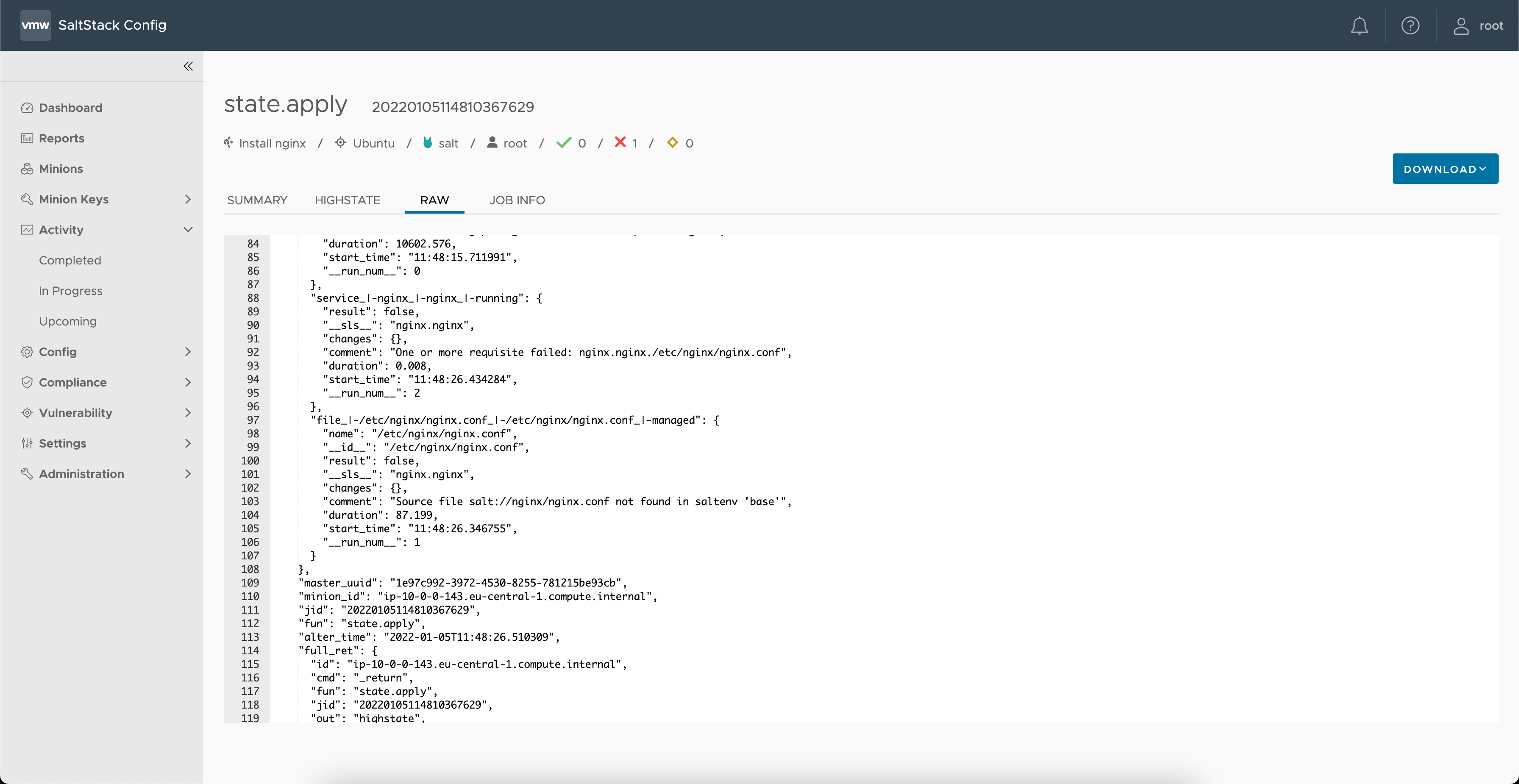Open the JOB INFO tab
Image resolution: width=1519 pixels, height=784 pixels.
pyautogui.click(x=517, y=200)
